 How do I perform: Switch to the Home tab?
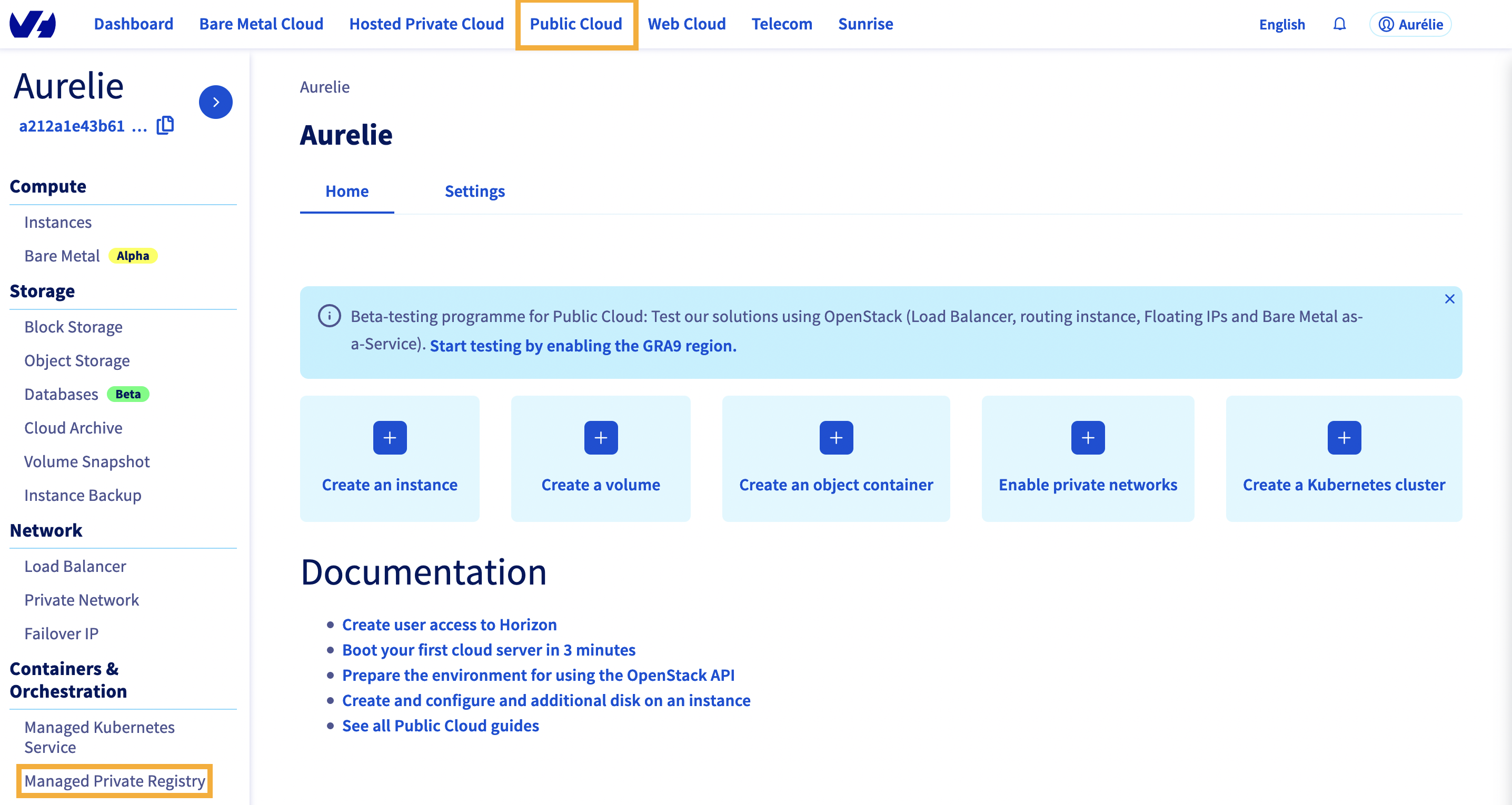pyautogui.click(x=347, y=192)
